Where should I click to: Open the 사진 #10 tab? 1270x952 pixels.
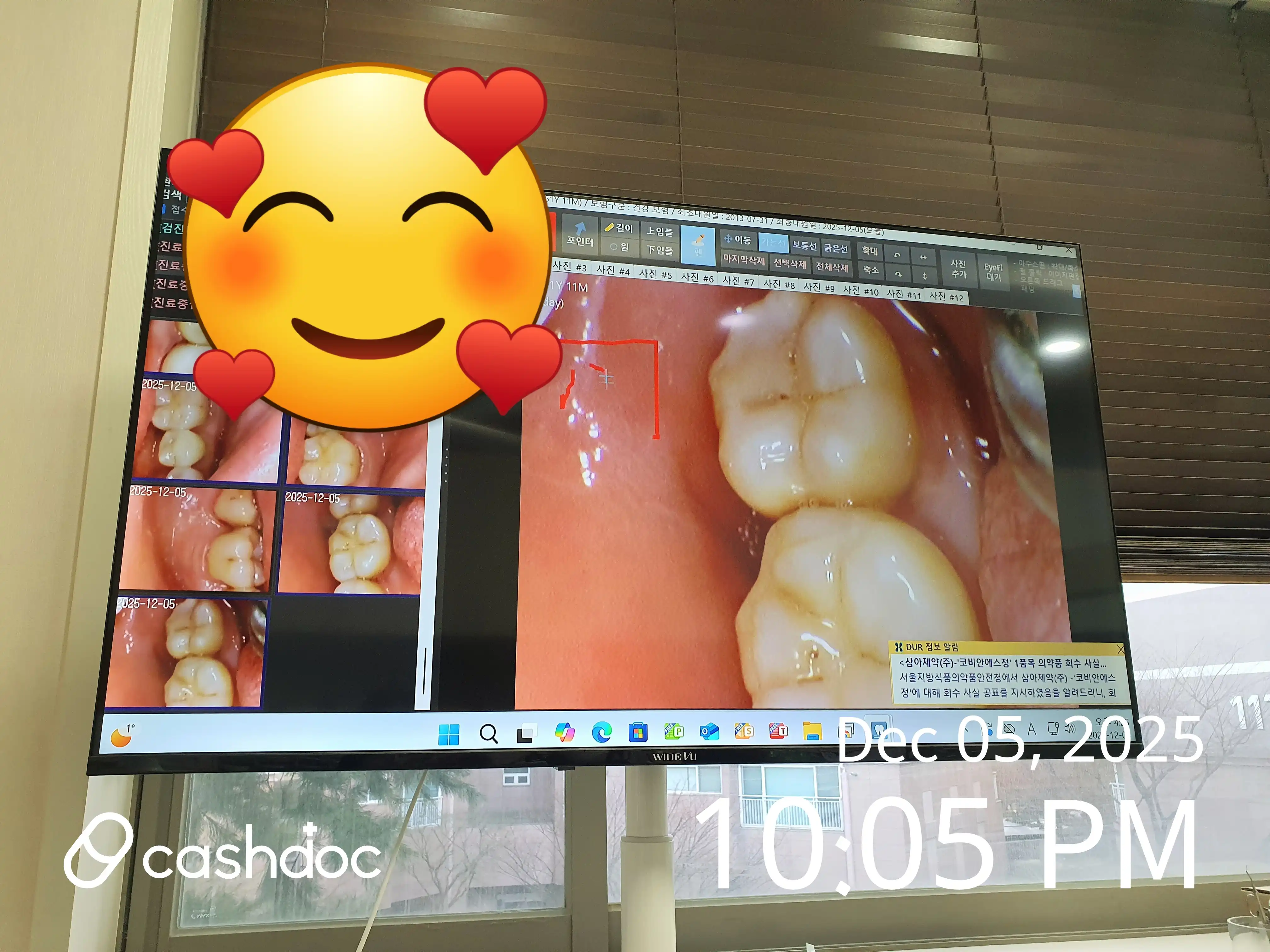[861, 291]
